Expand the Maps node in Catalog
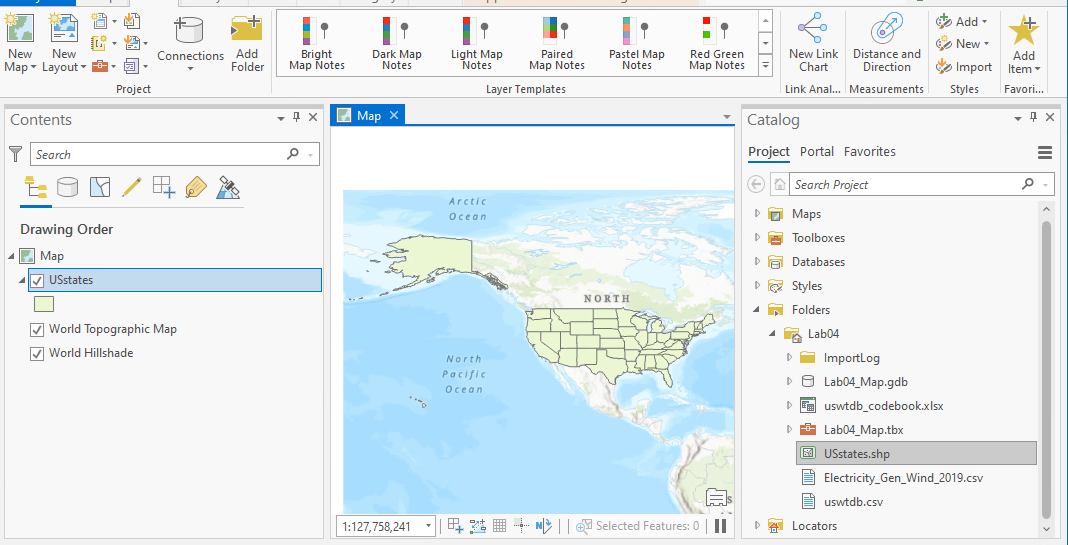1068x545 pixels. coord(757,214)
